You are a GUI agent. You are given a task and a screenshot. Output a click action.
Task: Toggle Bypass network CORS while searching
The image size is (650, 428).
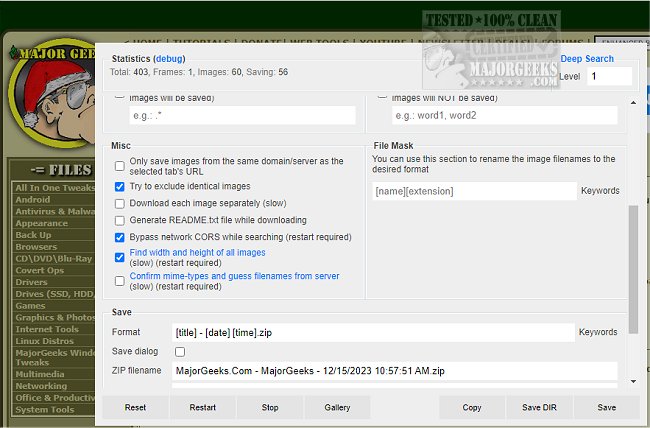pyautogui.click(x=120, y=237)
